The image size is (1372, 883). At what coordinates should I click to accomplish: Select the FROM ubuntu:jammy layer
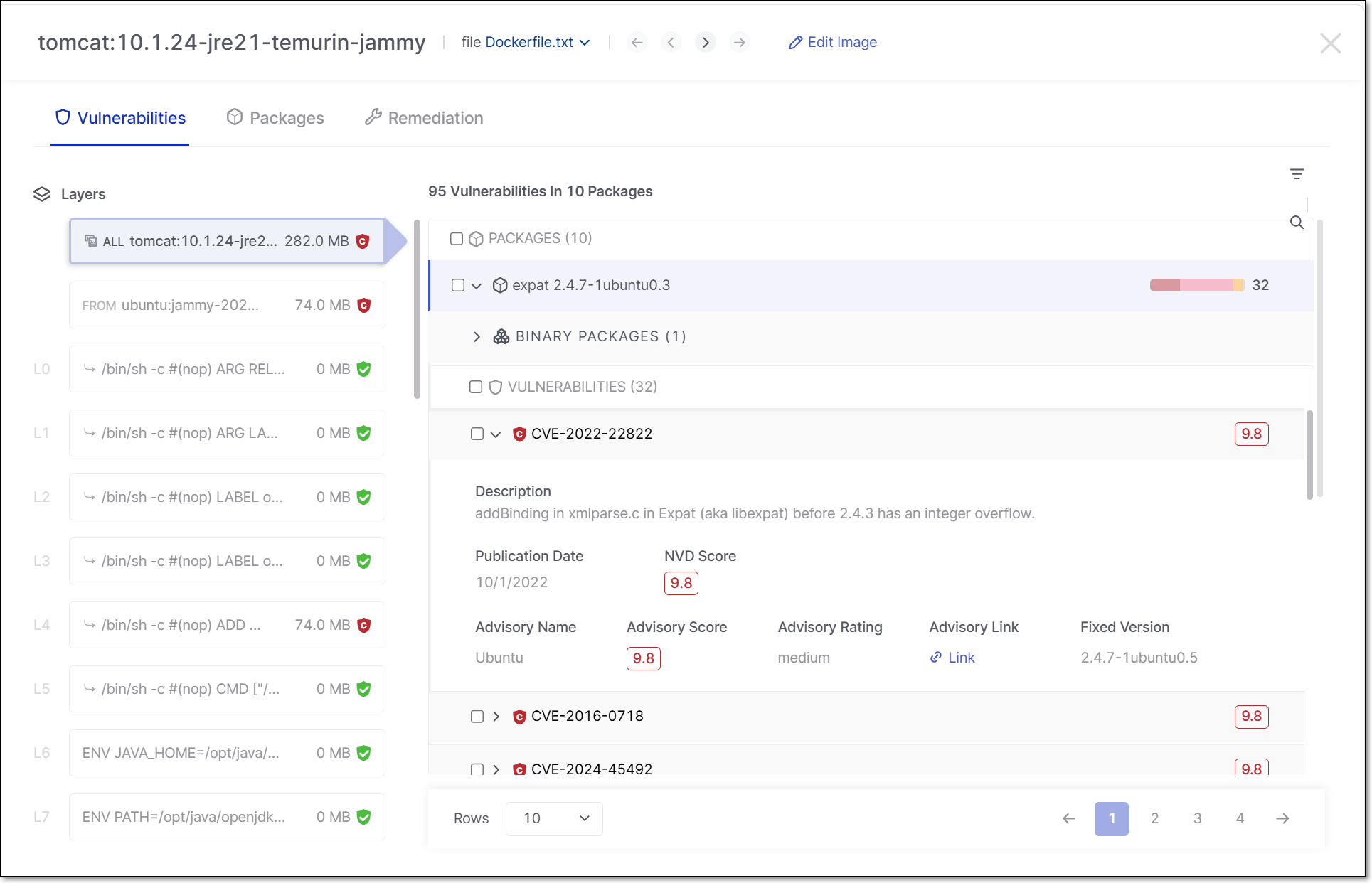pyautogui.click(x=227, y=306)
